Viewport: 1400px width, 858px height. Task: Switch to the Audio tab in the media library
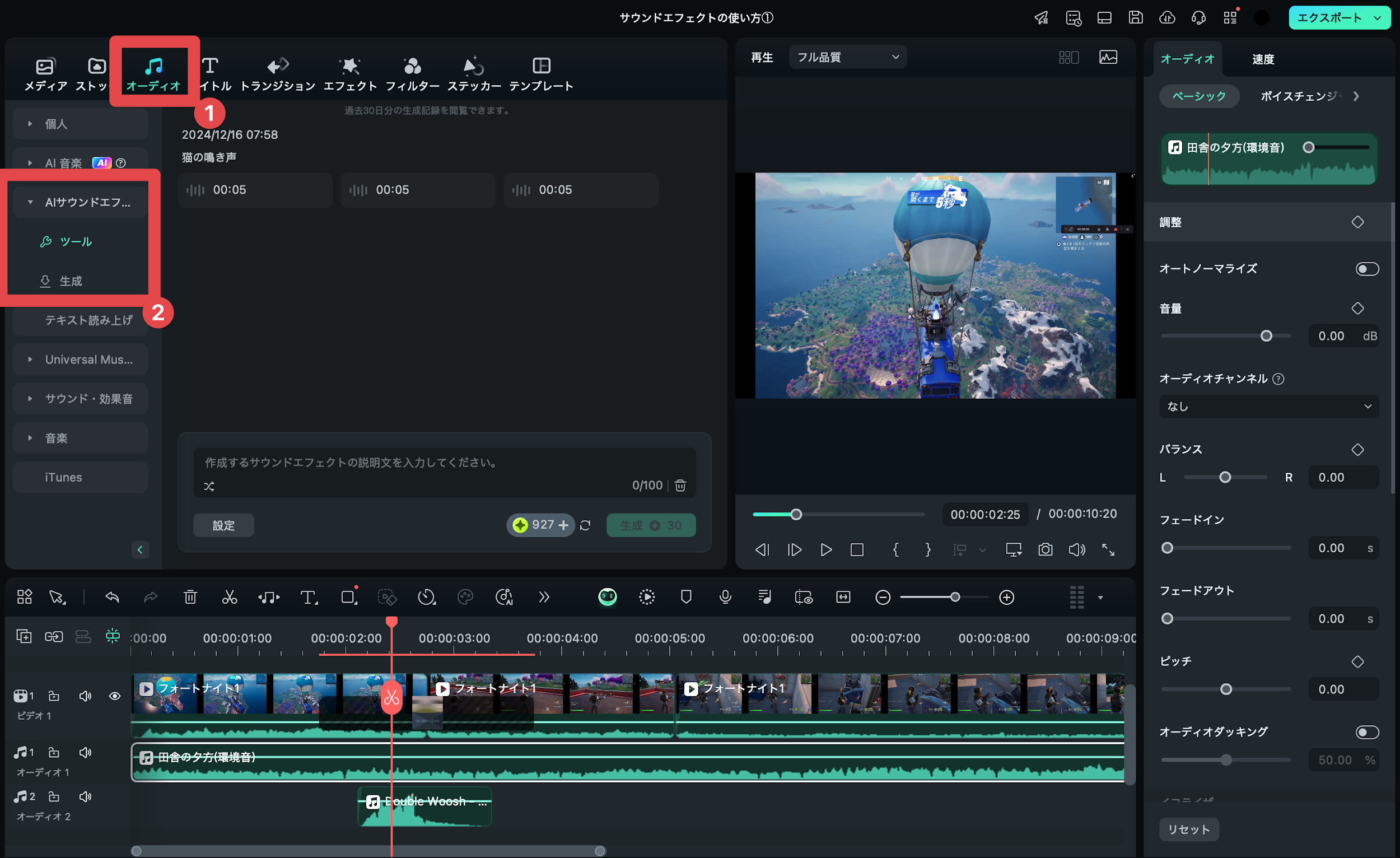point(153,74)
